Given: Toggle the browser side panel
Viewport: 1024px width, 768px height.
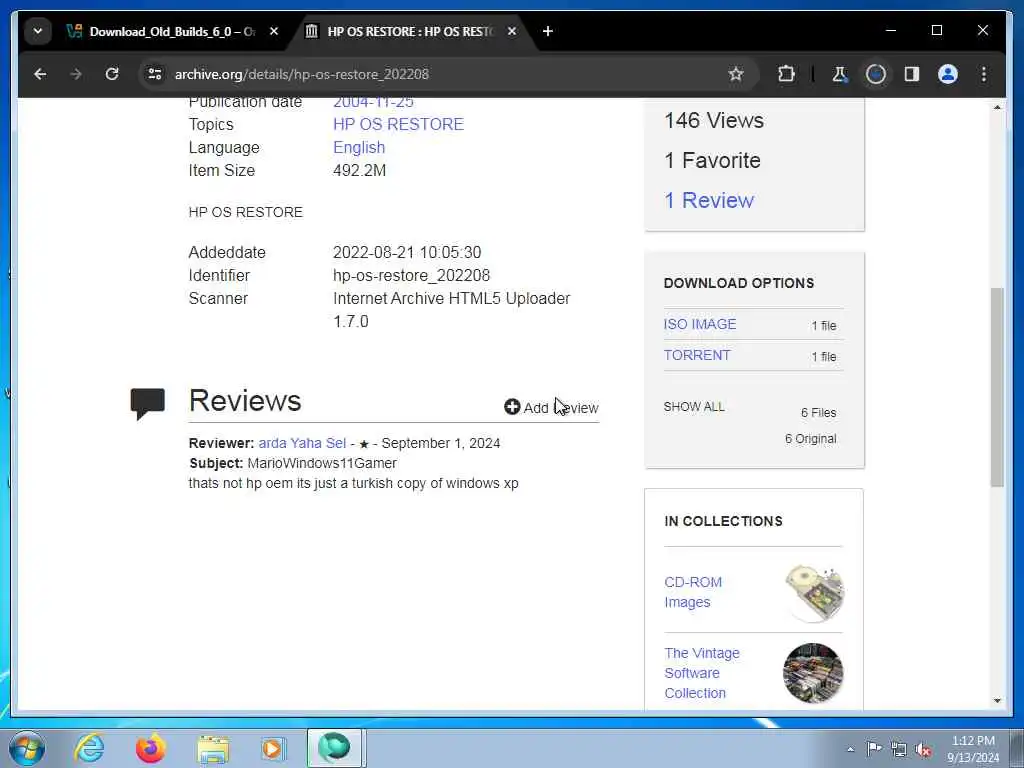Looking at the screenshot, I should [x=912, y=74].
